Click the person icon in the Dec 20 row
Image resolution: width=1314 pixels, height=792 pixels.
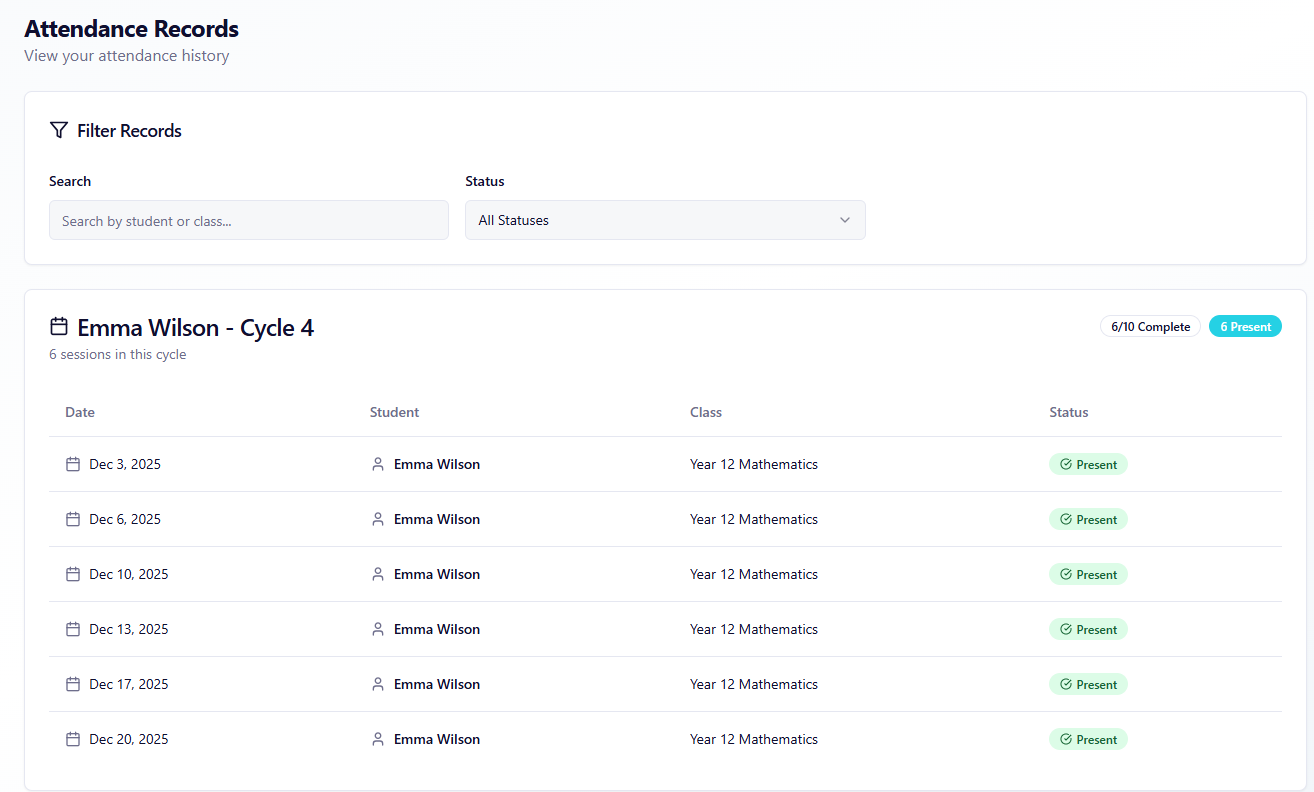click(378, 739)
